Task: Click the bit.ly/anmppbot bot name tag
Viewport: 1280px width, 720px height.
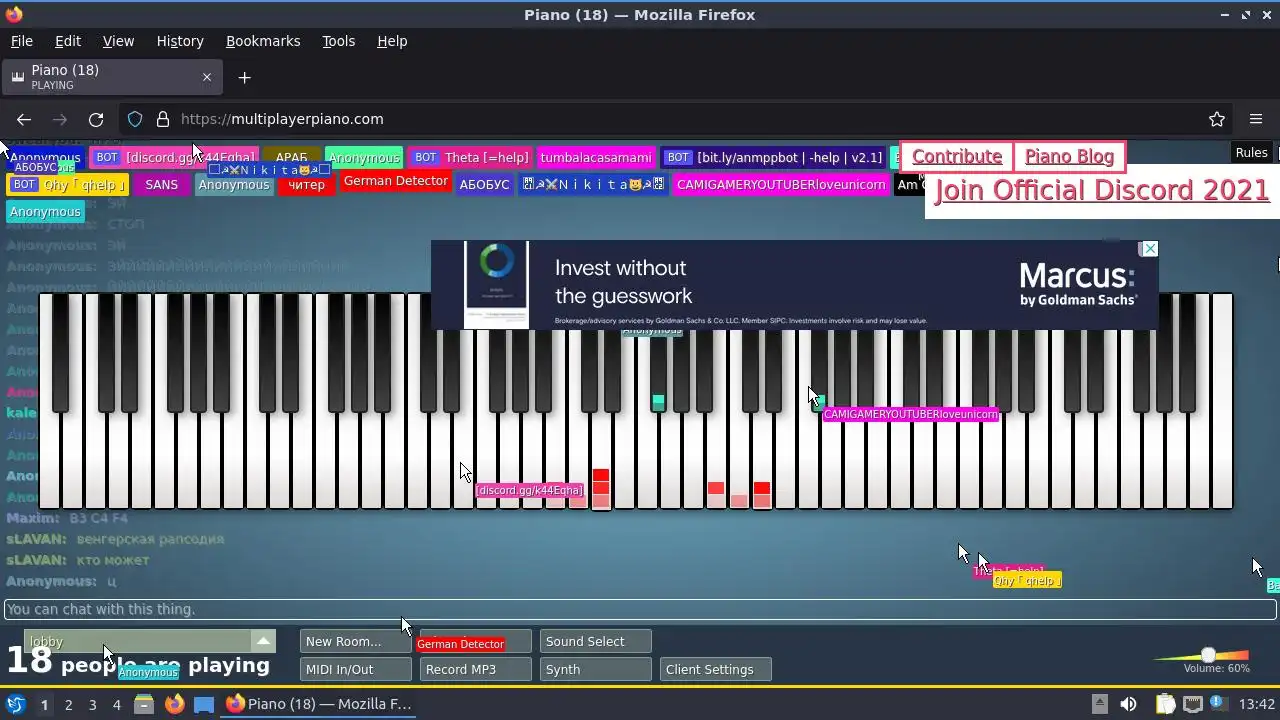Action: tap(774, 158)
